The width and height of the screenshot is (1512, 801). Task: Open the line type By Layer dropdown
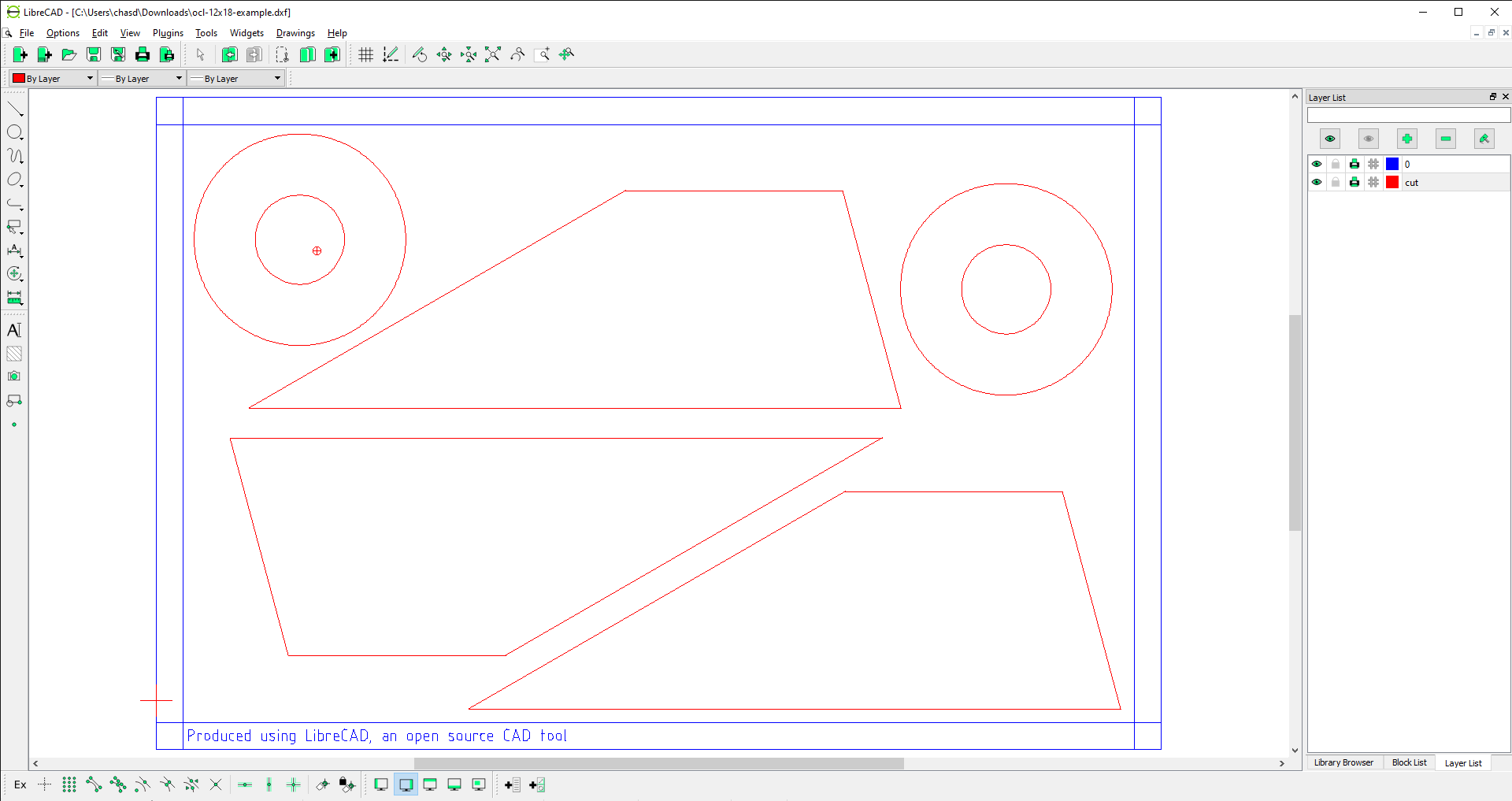pos(235,78)
